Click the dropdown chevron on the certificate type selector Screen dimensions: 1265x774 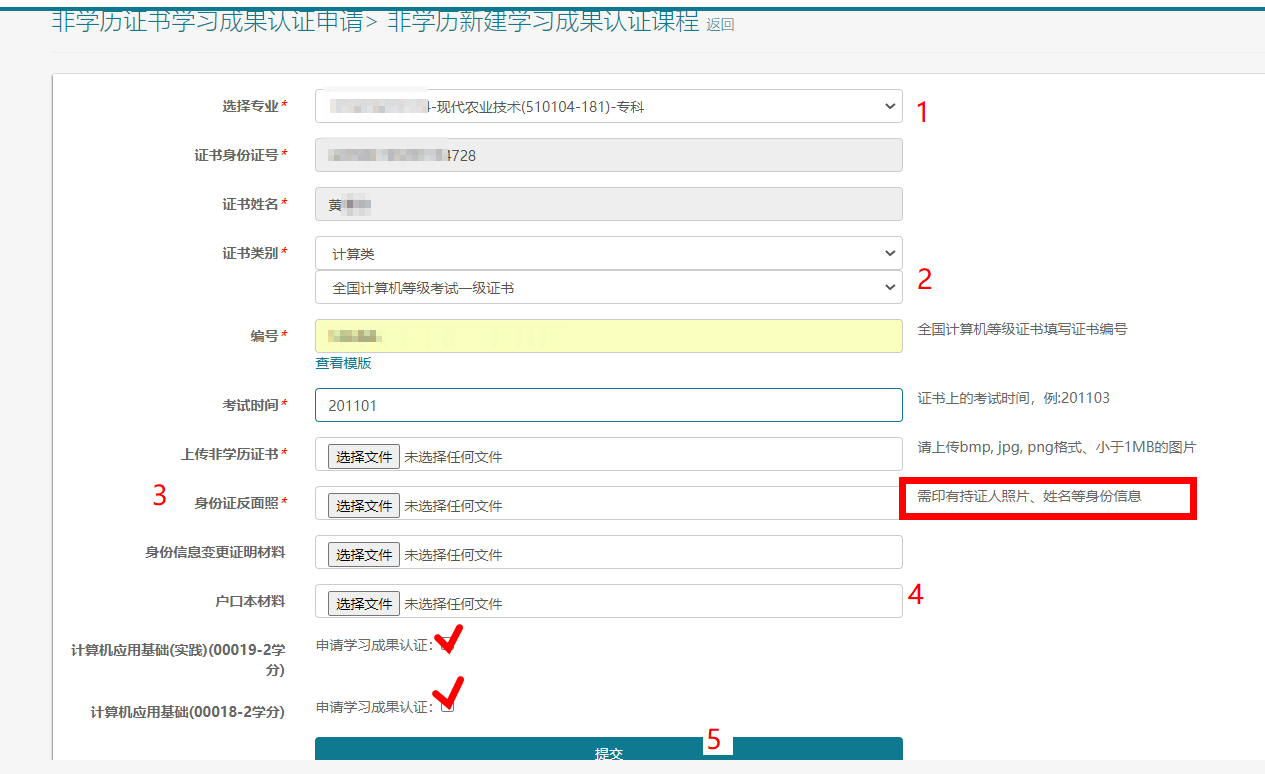pyautogui.click(x=888, y=253)
